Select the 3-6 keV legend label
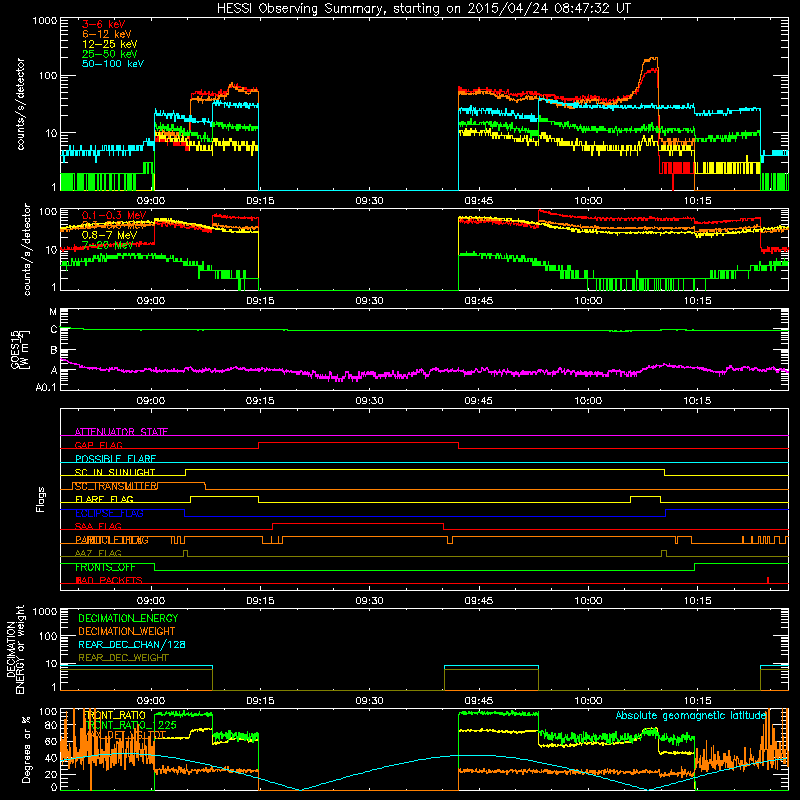Image resolution: width=800 pixels, height=800 pixels. pyautogui.click(x=103, y=24)
